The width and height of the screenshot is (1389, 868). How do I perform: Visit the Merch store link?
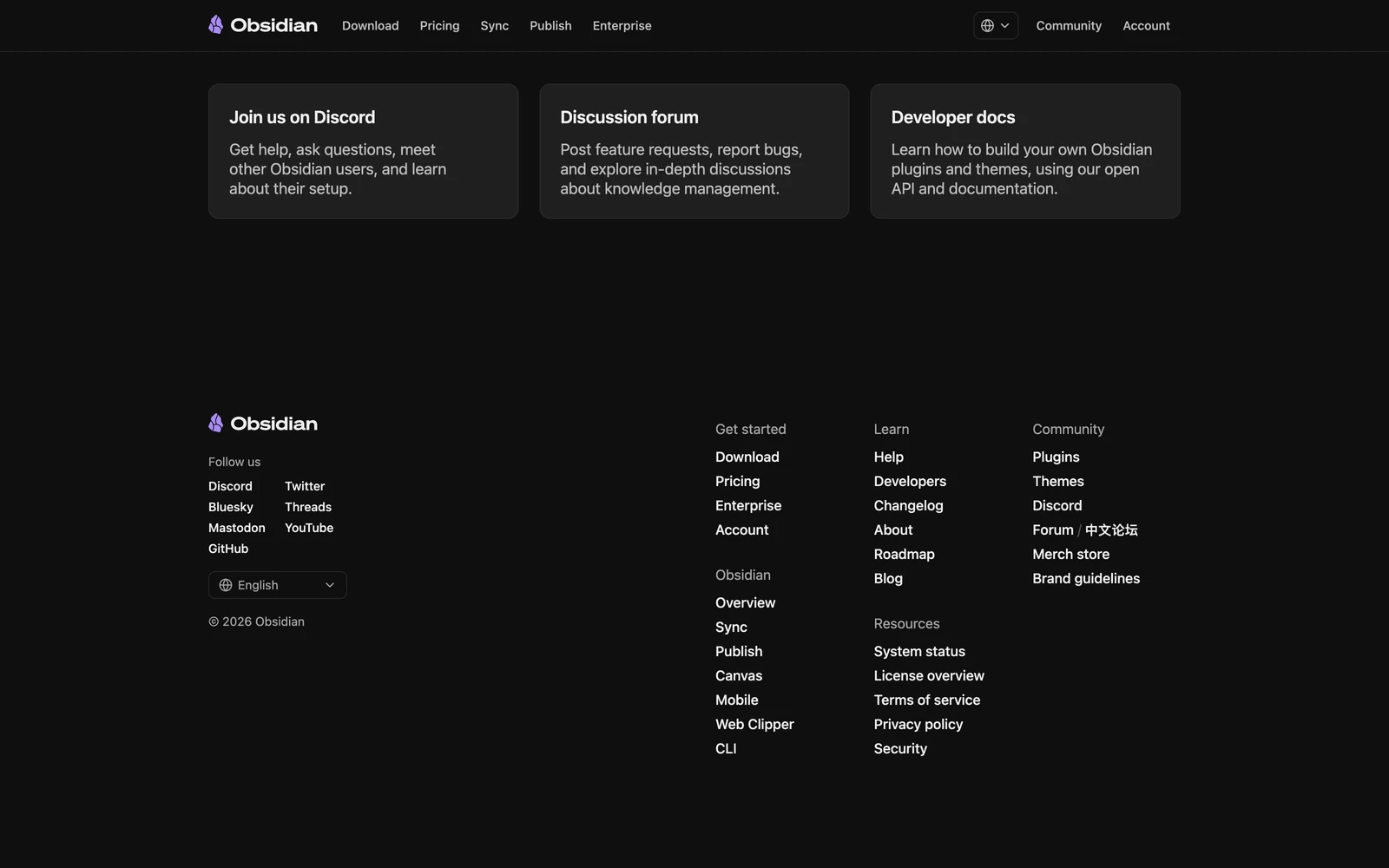[1071, 554]
